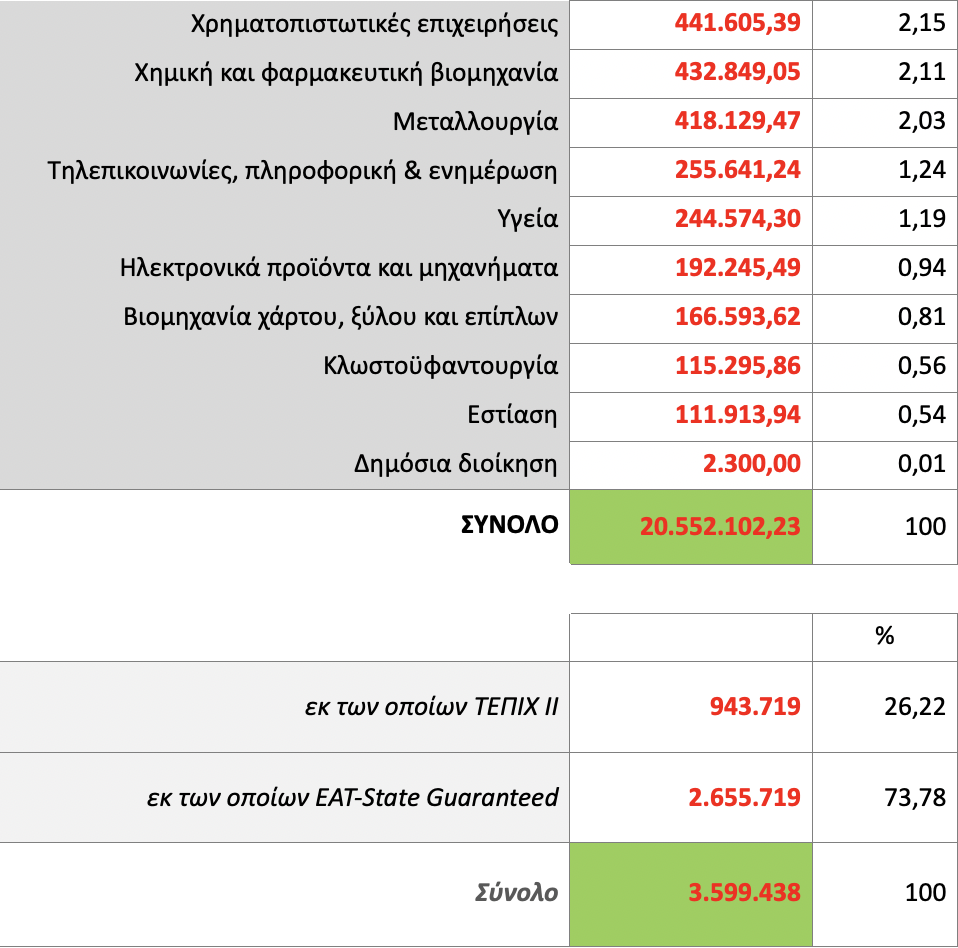
Task: Click the % column header cell
Action: tap(884, 637)
